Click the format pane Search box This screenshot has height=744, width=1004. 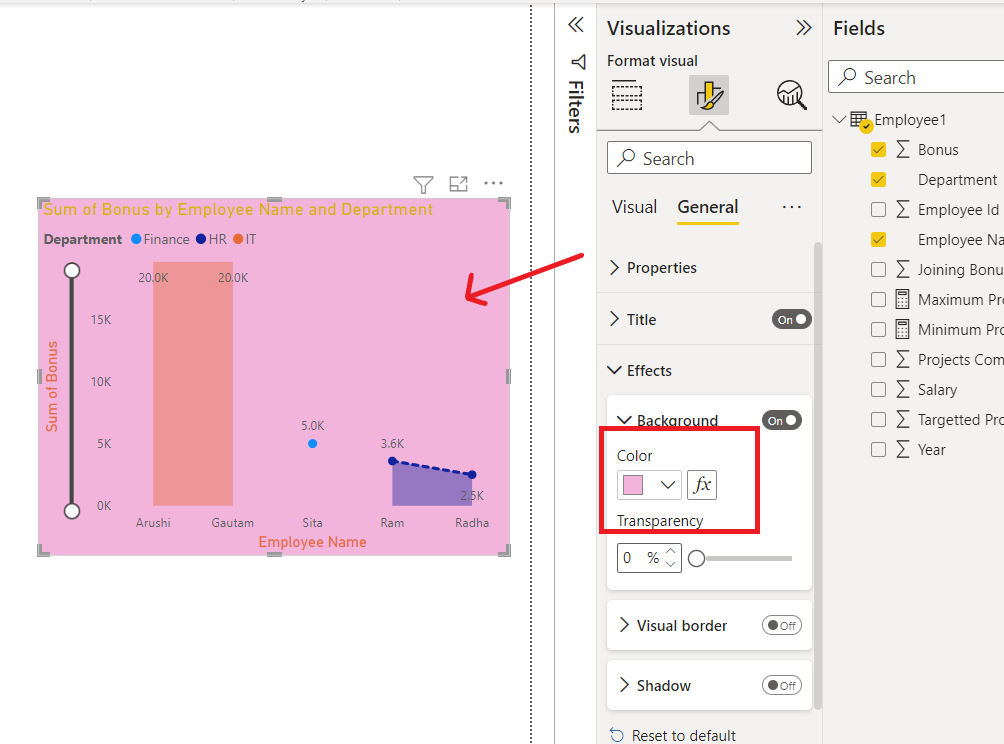[x=709, y=158]
